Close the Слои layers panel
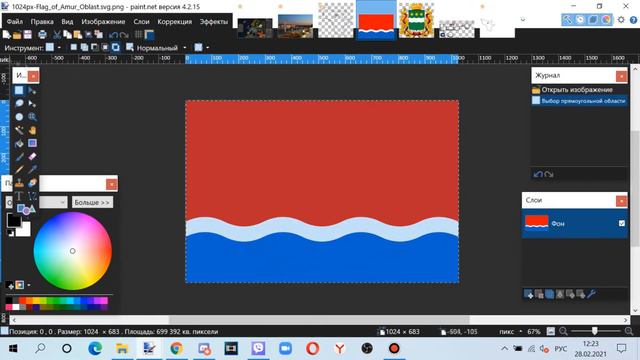Viewport: 640px width, 360px height. 621,200
